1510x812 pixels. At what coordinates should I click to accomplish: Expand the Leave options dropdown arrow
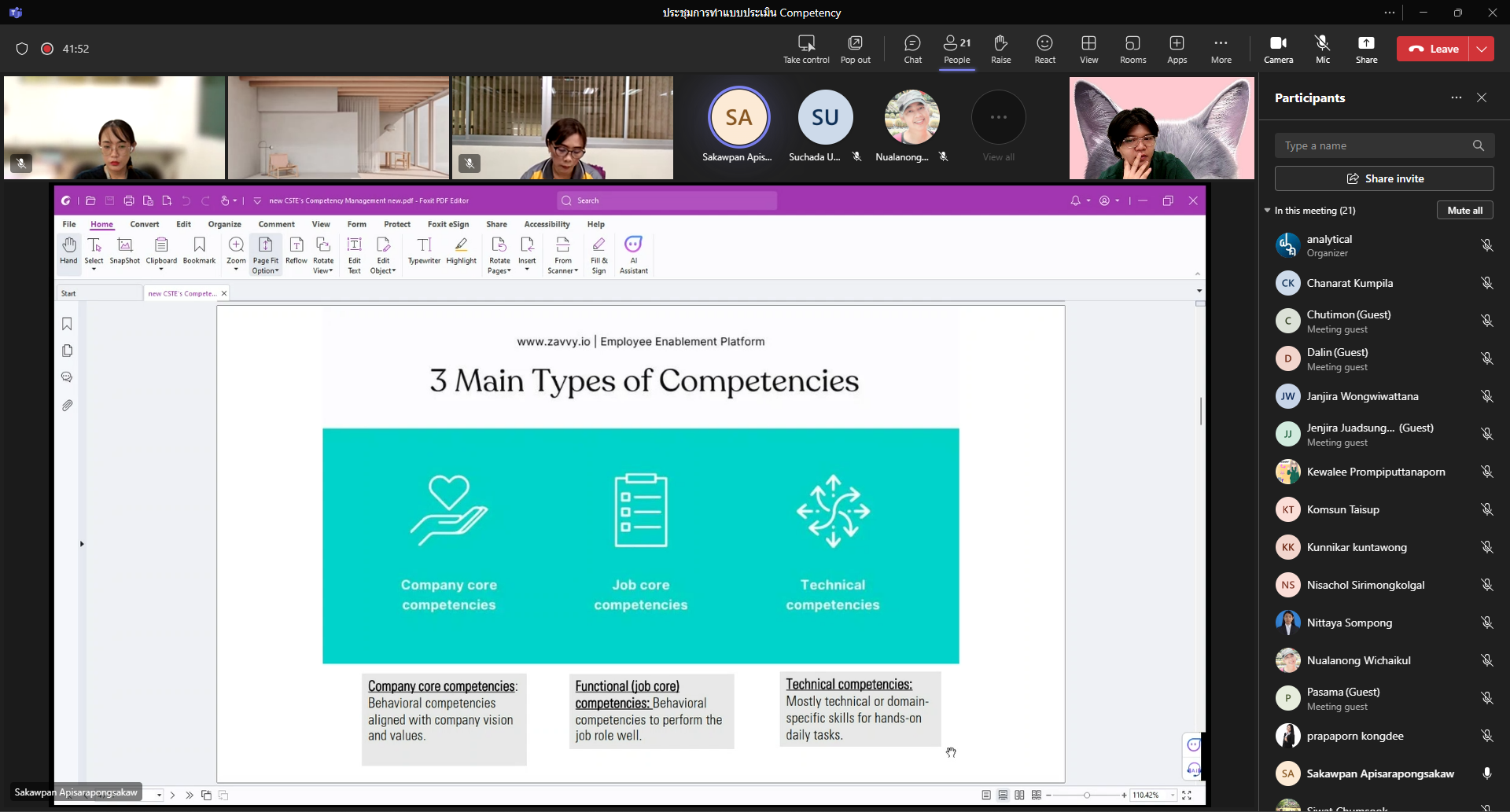coord(1482,49)
